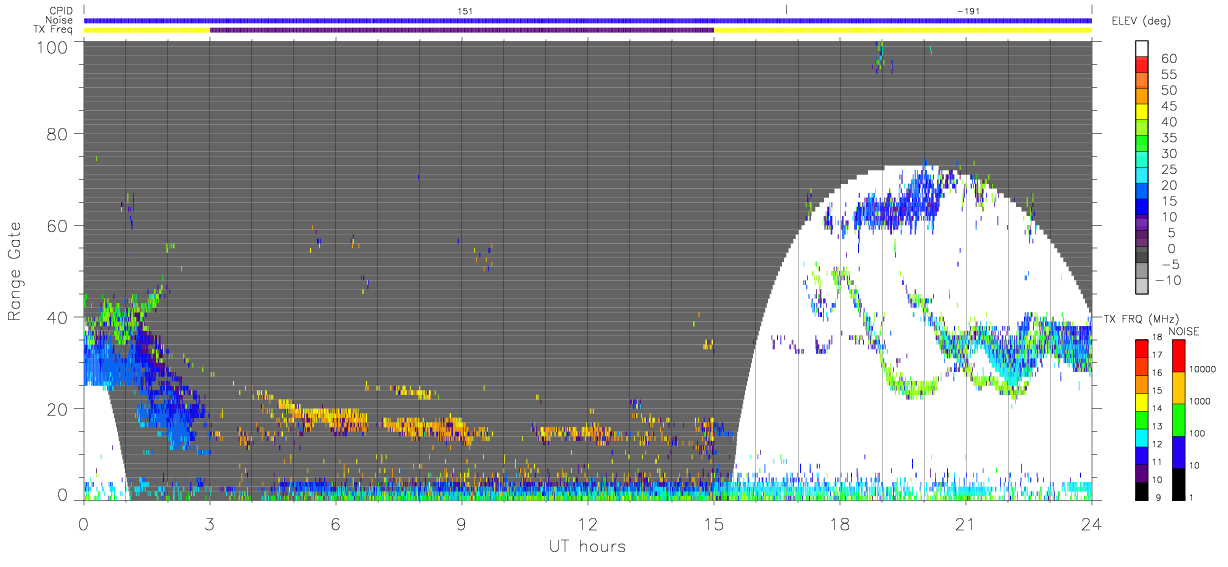Click the purple segment of TX Freq bar
Viewport: 1228px width, 567px height.
462,30
